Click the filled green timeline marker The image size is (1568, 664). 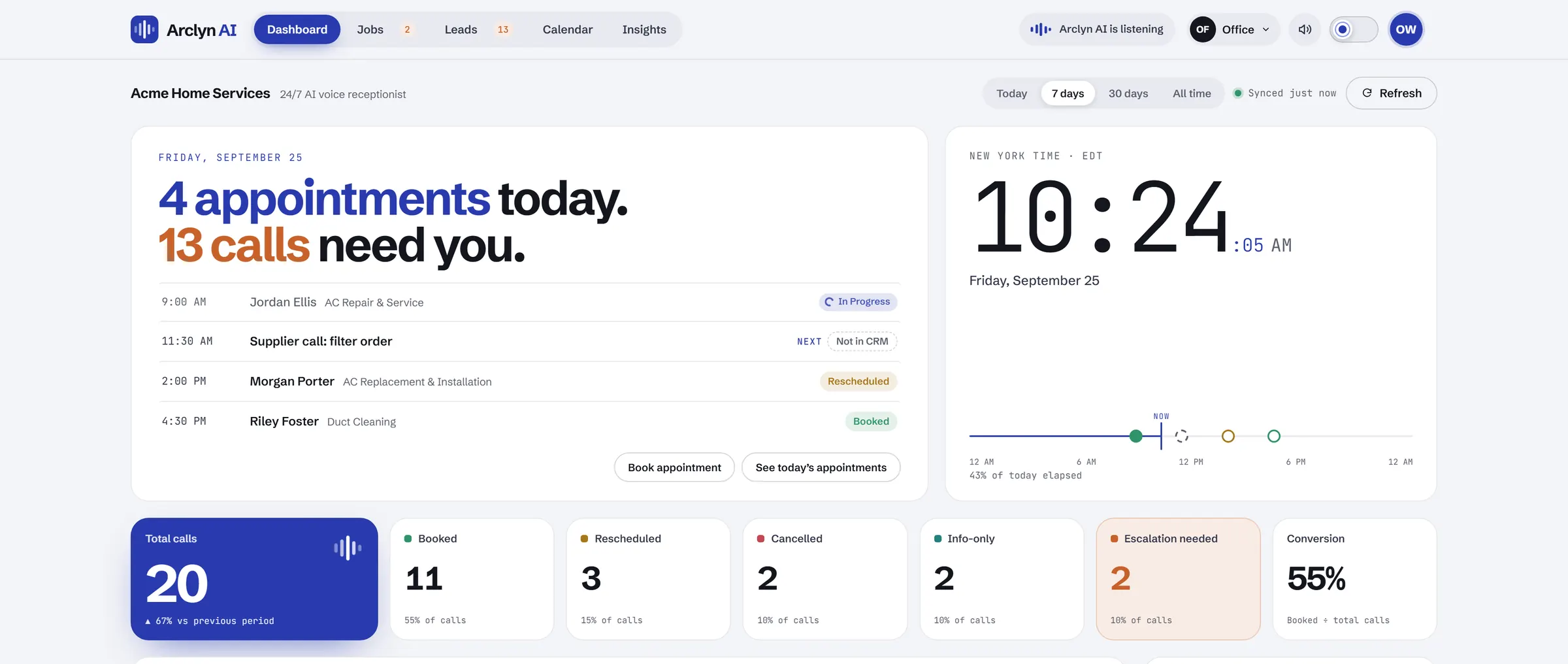[1136, 436]
